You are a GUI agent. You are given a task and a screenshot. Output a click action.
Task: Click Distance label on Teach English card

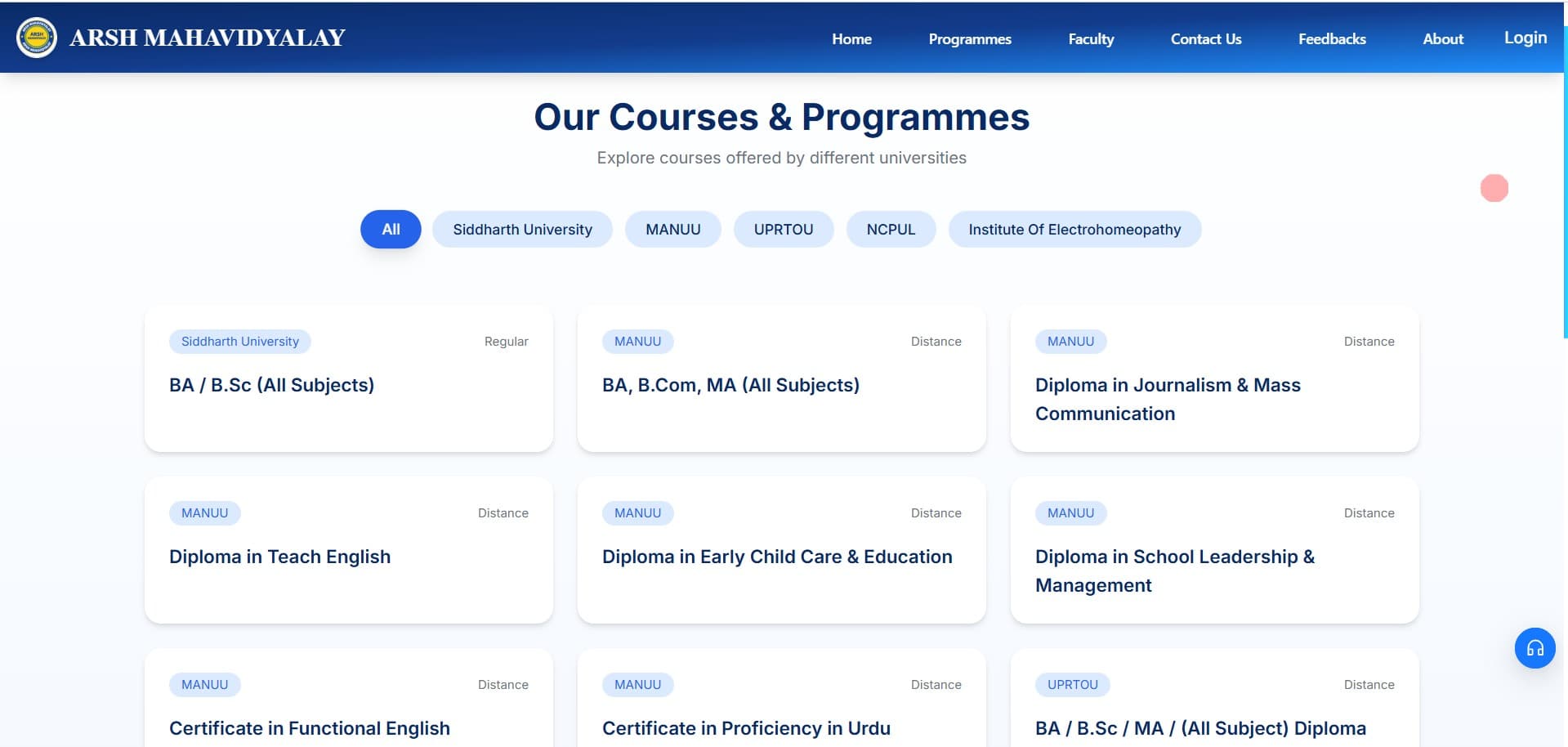503,513
